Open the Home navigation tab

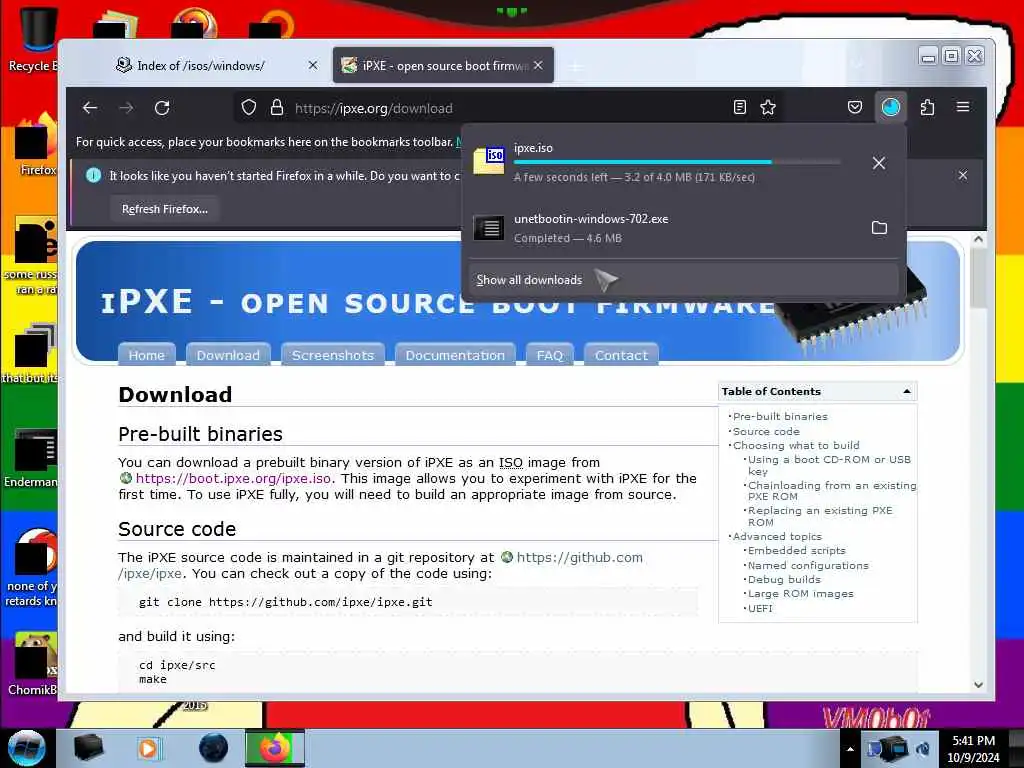[146, 355]
